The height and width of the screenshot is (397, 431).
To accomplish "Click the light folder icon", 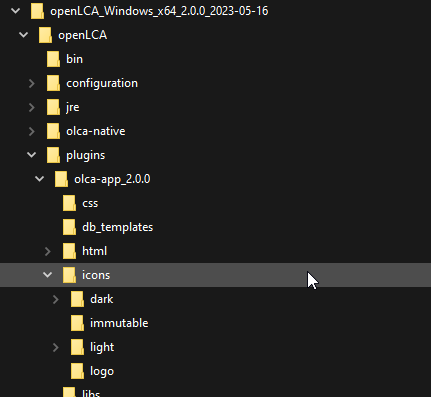I will pyautogui.click(x=77, y=347).
